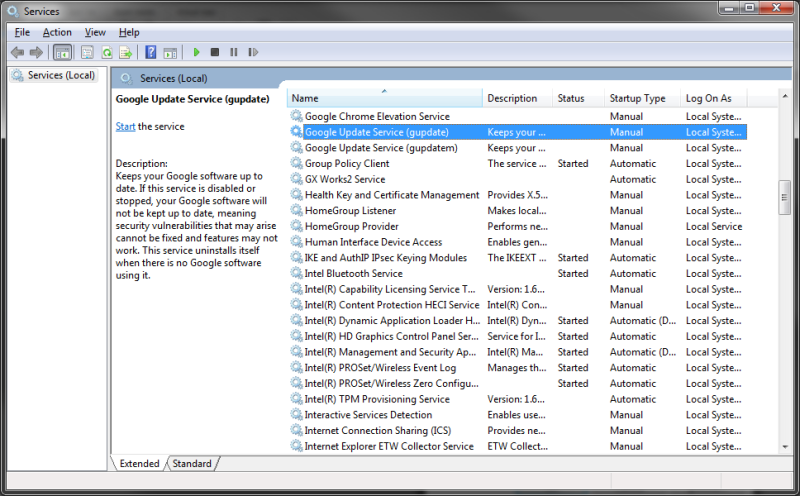This screenshot has height=496, width=800.
Task: Open the Help toolbar icon
Action: tap(151, 52)
